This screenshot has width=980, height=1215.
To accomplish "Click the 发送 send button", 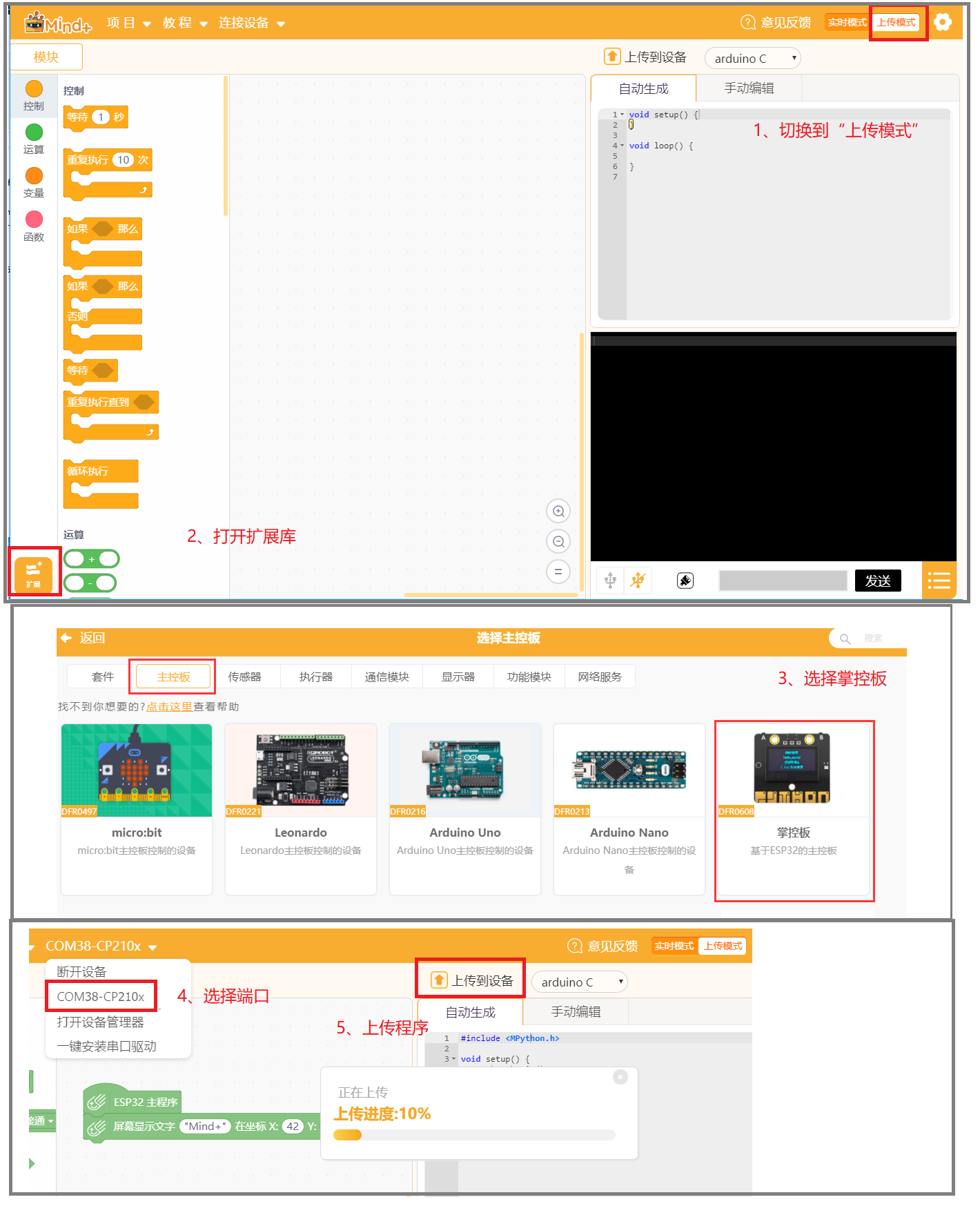I will 878,581.
